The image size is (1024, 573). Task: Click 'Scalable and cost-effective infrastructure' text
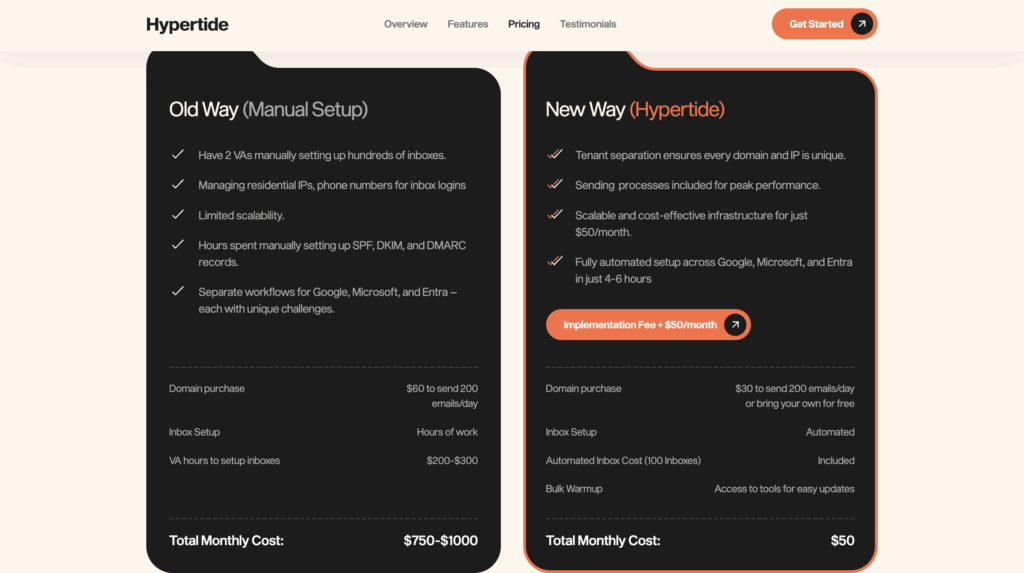691,223
